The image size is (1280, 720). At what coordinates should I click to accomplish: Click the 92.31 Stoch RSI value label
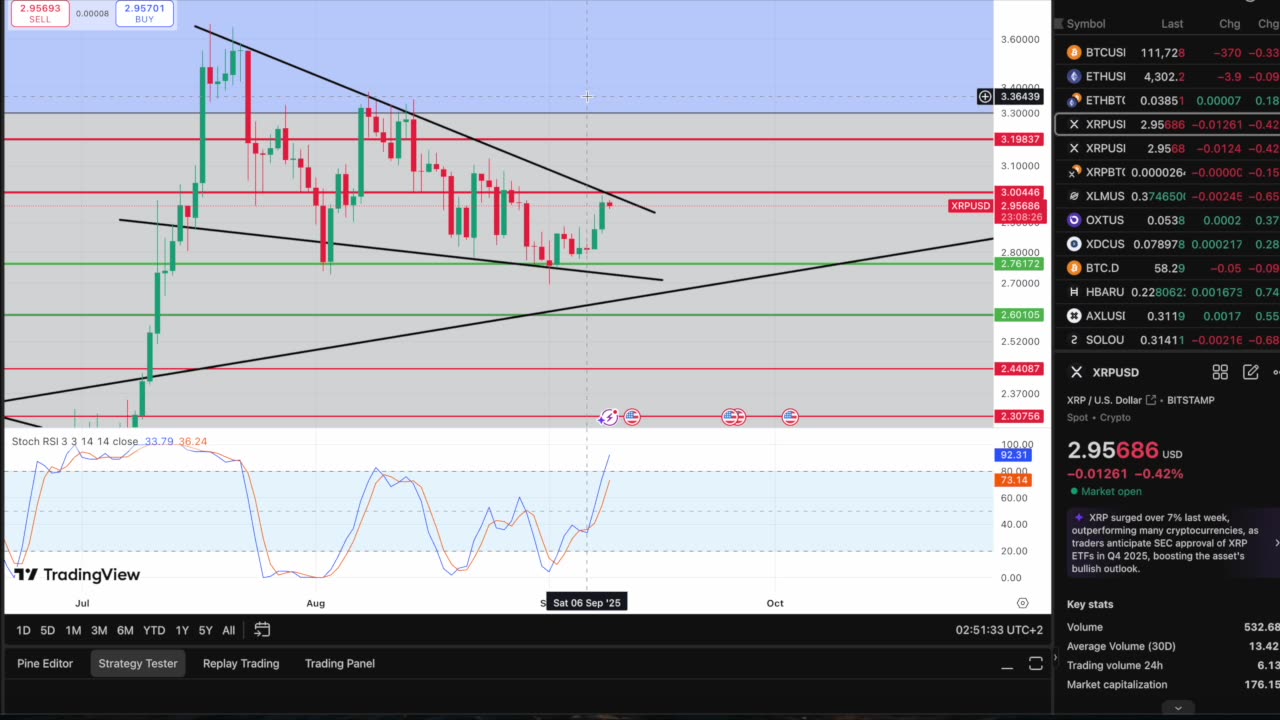click(x=1013, y=455)
